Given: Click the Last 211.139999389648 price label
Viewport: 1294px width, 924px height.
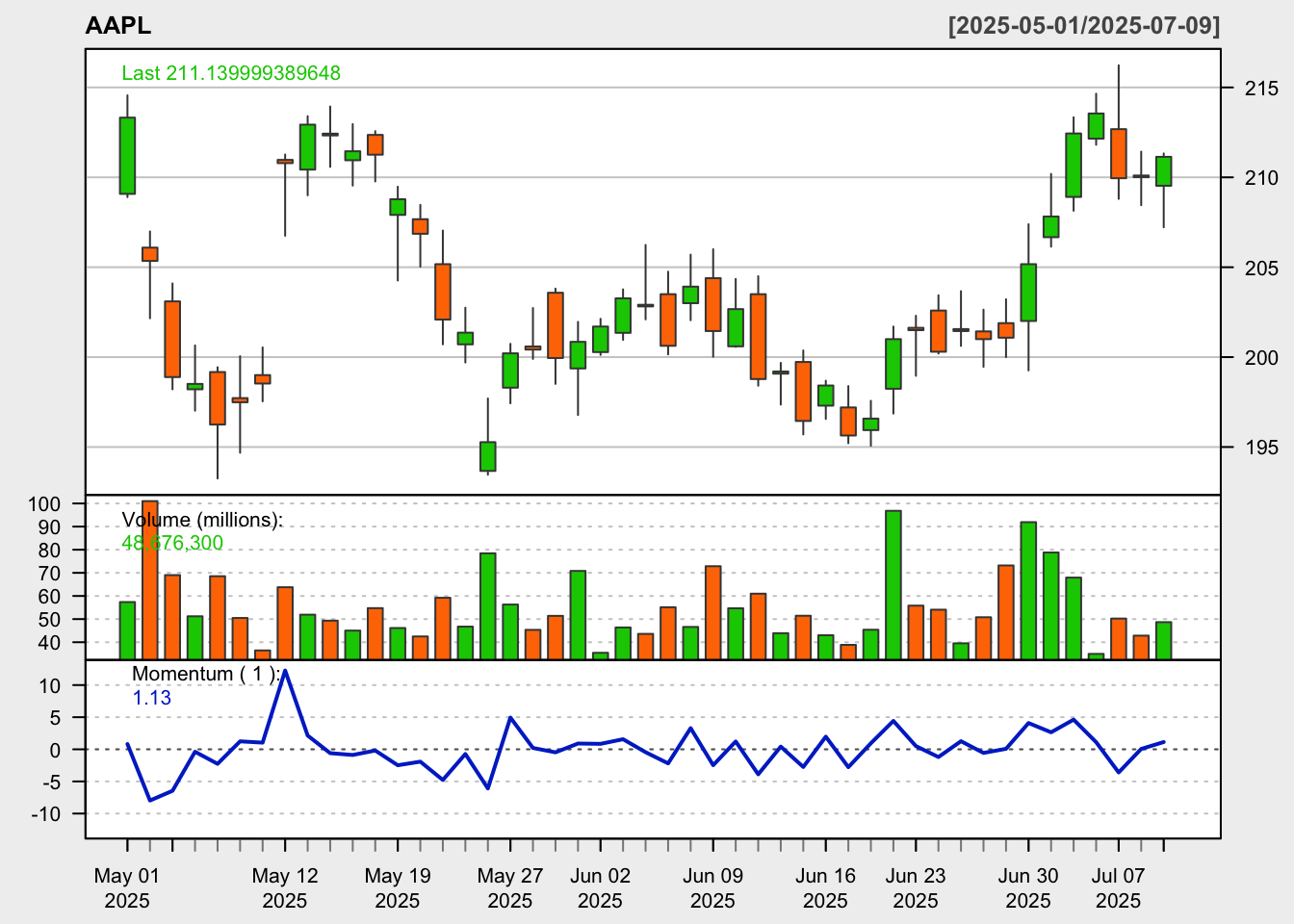Looking at the screenshot, I should click(x=231, y=73).
